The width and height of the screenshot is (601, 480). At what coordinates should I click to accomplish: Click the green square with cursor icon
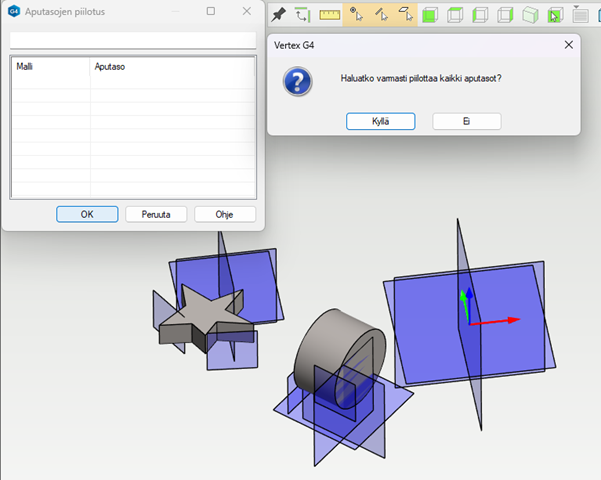556,15
